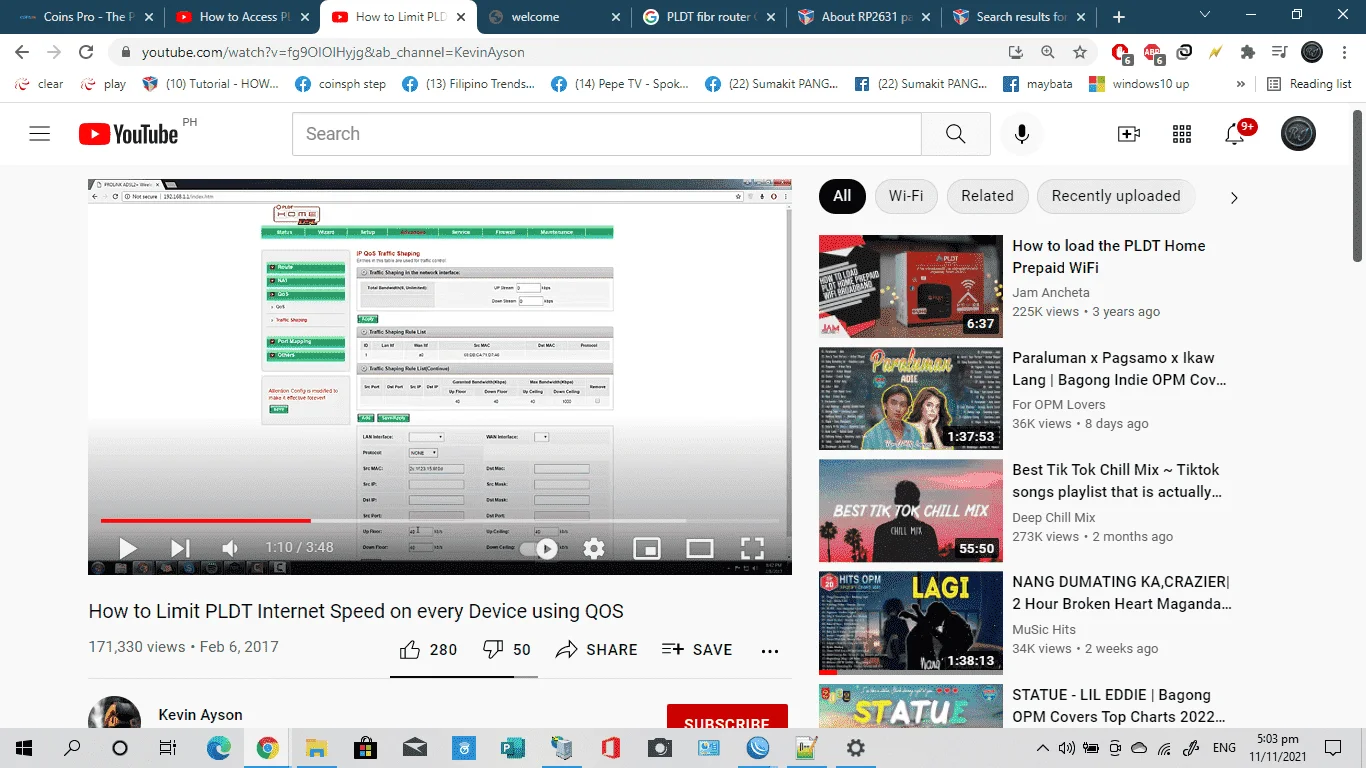Open NANG DUMATING KA video title
This screenshot has width=1366, height=768.
(1122, 593)
